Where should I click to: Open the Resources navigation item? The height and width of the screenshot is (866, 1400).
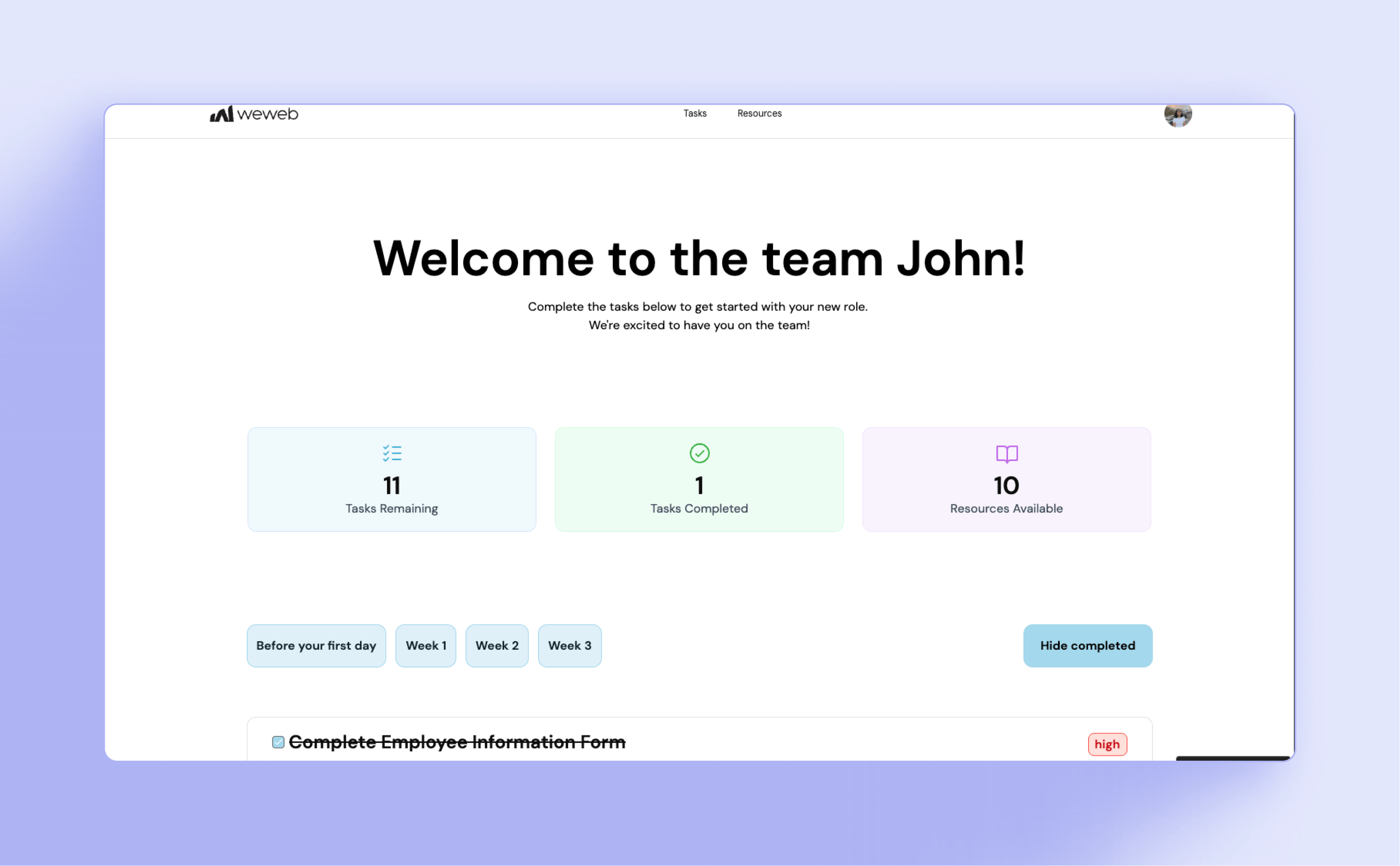(760, 113)
